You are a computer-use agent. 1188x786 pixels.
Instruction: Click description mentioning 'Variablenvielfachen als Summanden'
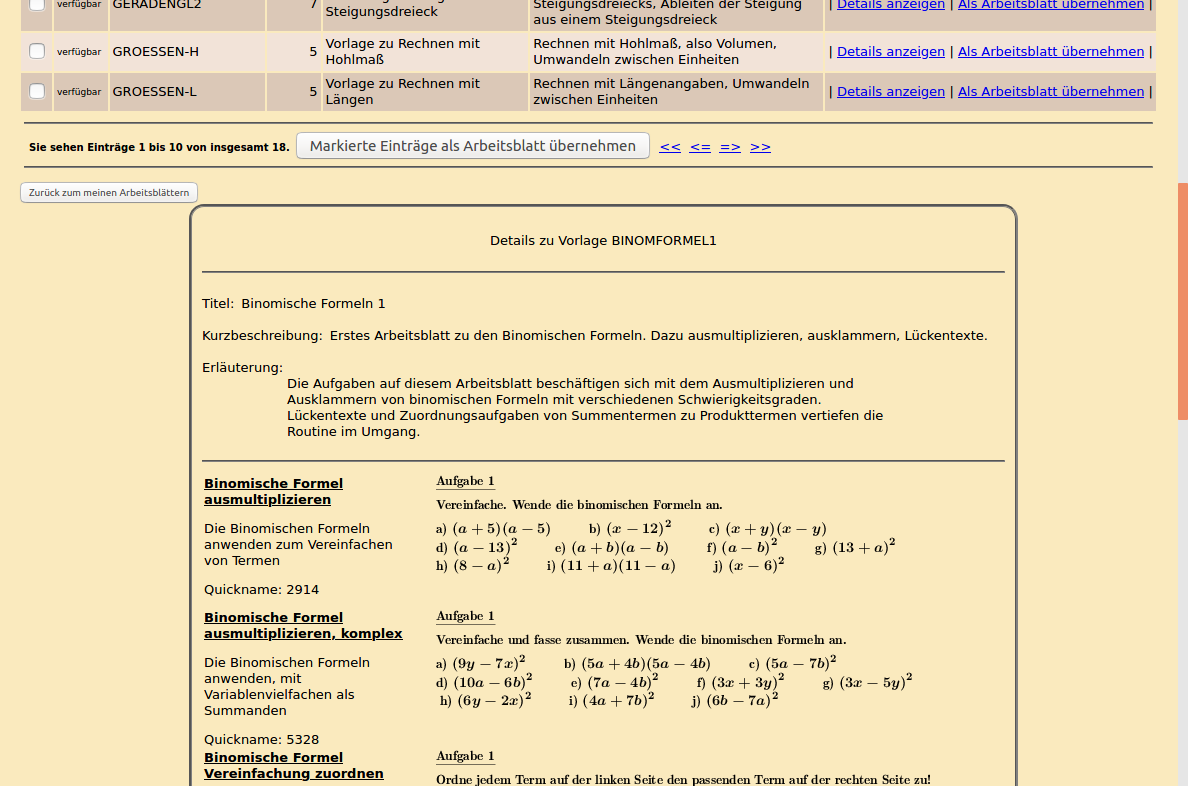point(287,686)
